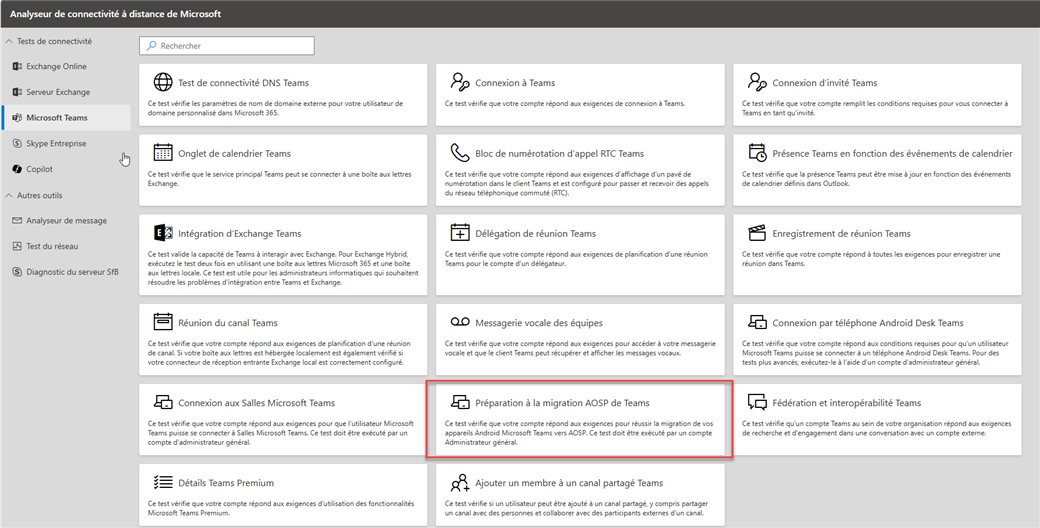Click the checklist icon for Détails Teams Premium

(x=162, y=482)
